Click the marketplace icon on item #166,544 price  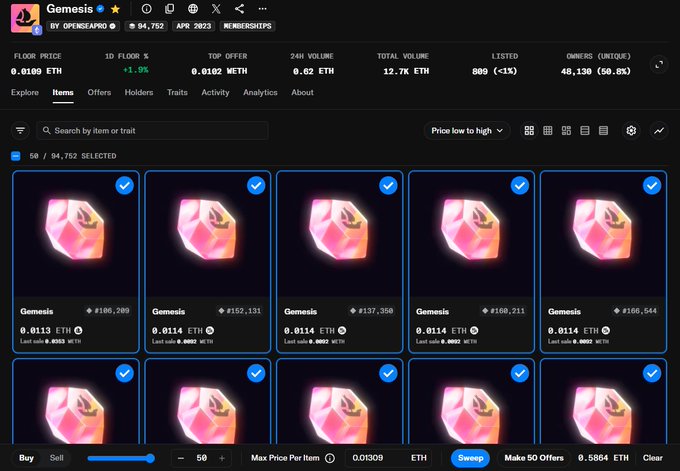pyautogui.click(x=606, y=330)
